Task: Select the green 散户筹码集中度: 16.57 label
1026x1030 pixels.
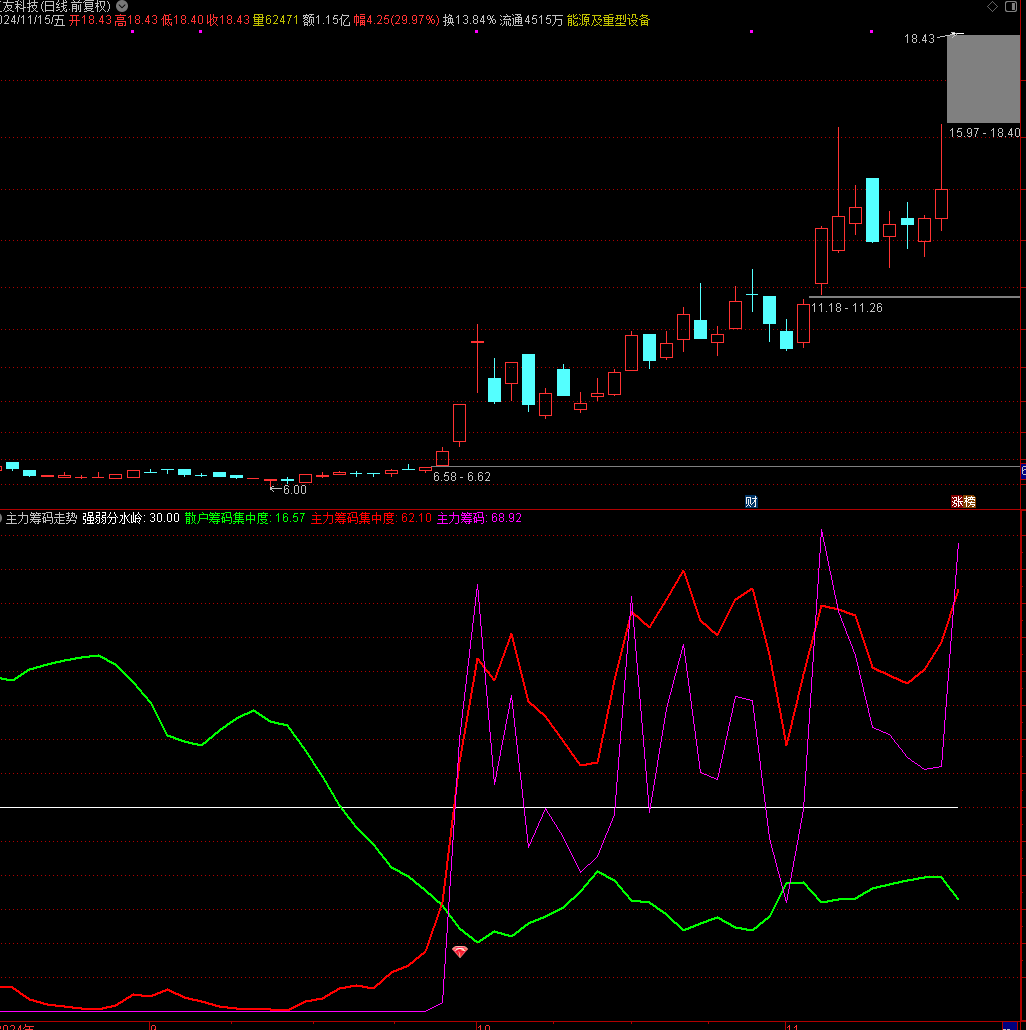Action: (x=245, y=518)
